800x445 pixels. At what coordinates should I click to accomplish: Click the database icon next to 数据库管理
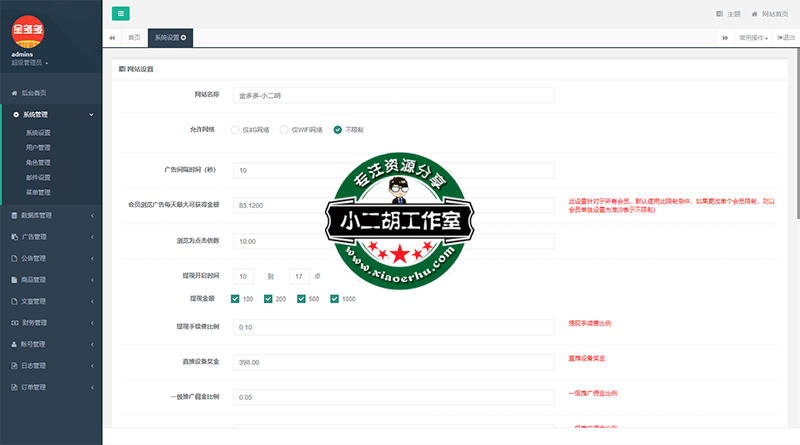click(13, 215)
